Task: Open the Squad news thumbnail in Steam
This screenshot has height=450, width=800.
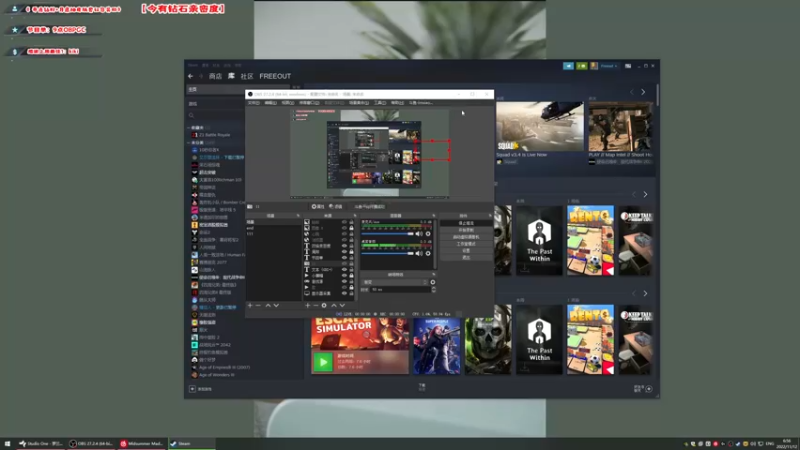Action: pyautogui.click(x=540, y=126)
